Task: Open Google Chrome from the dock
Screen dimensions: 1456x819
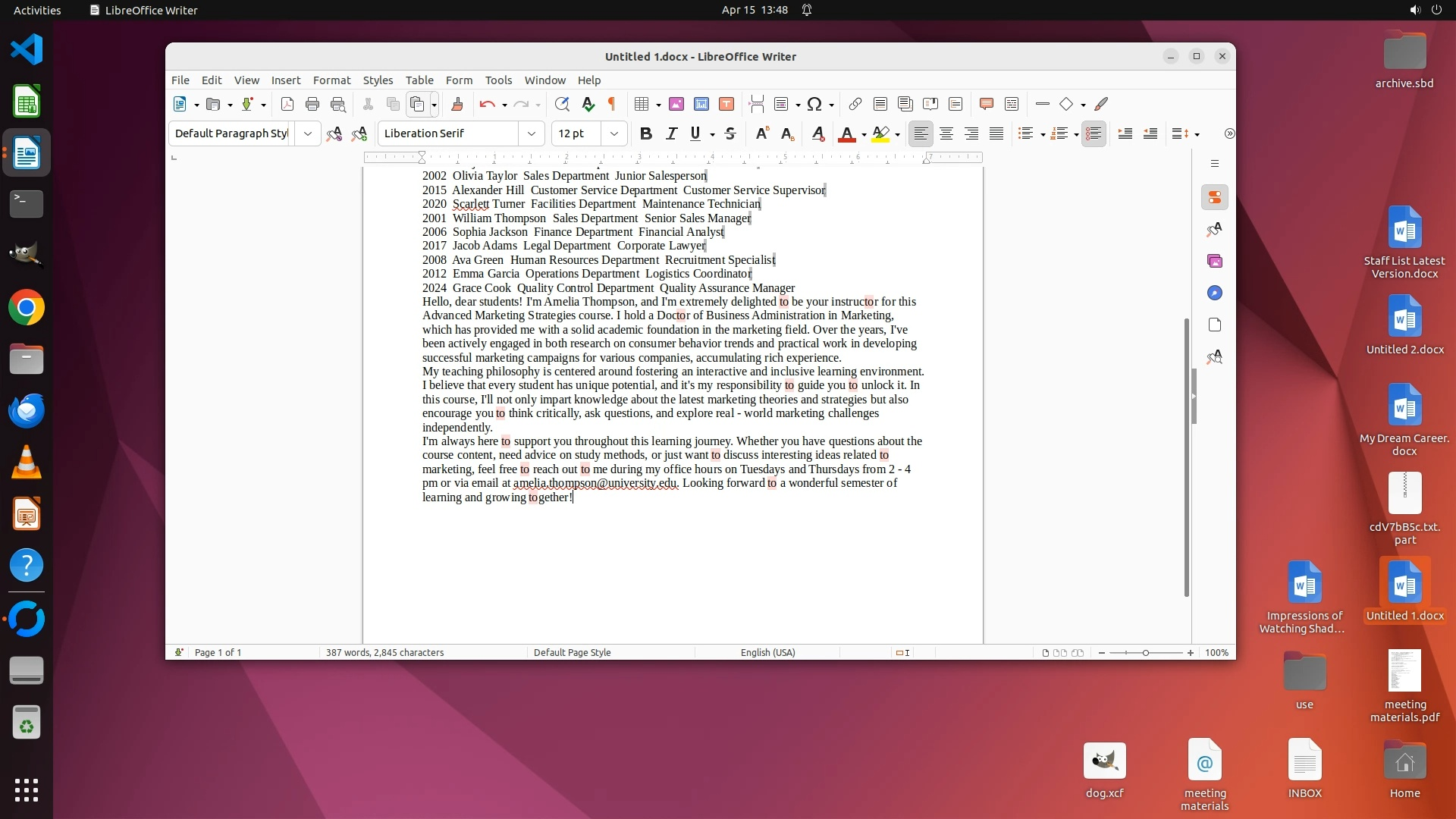Action: (27, 308)
